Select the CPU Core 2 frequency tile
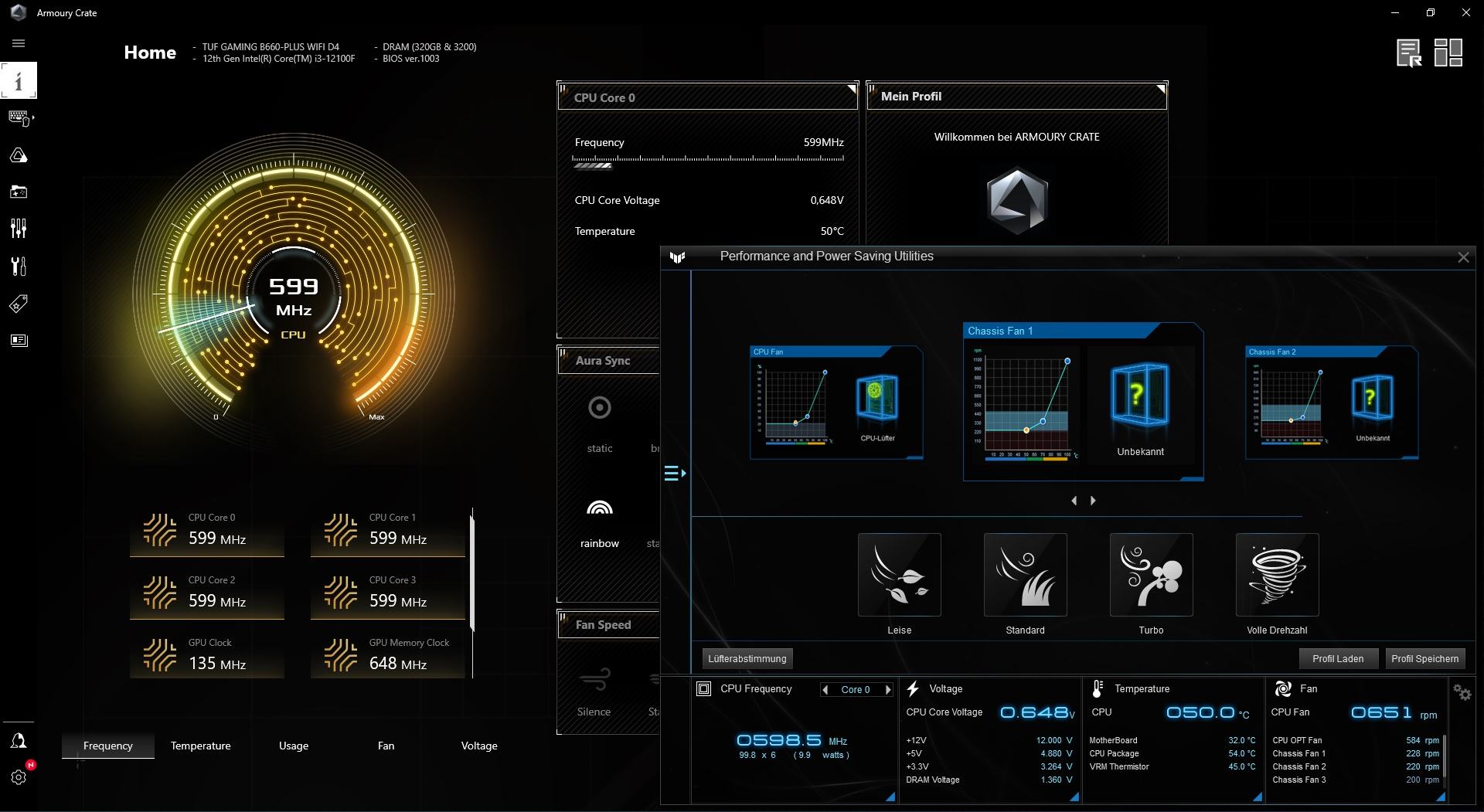 point(207,594)
